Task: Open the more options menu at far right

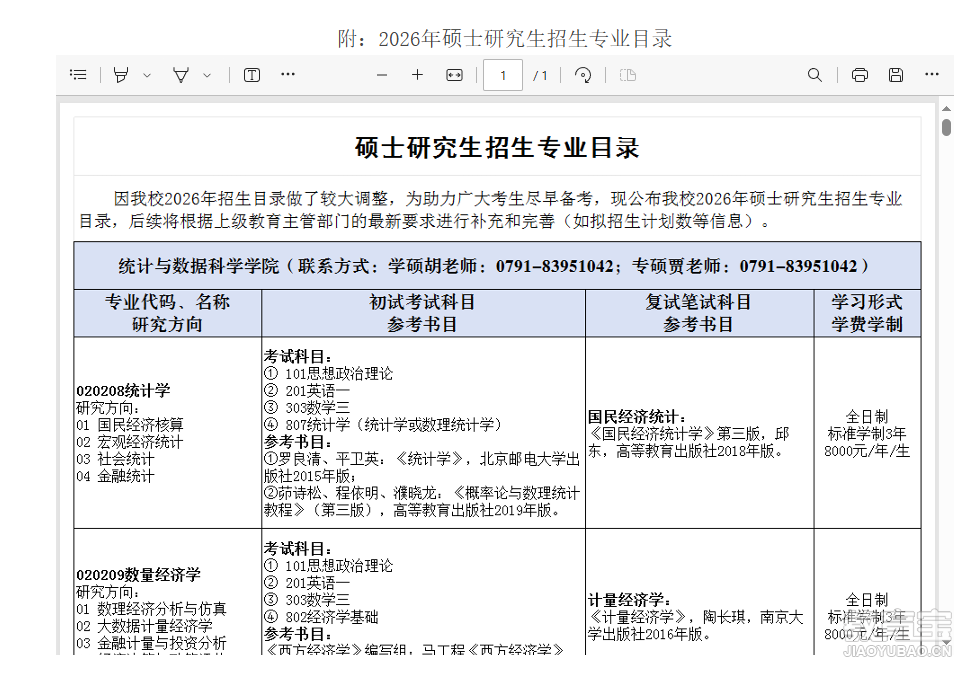Action: (931, 74)
